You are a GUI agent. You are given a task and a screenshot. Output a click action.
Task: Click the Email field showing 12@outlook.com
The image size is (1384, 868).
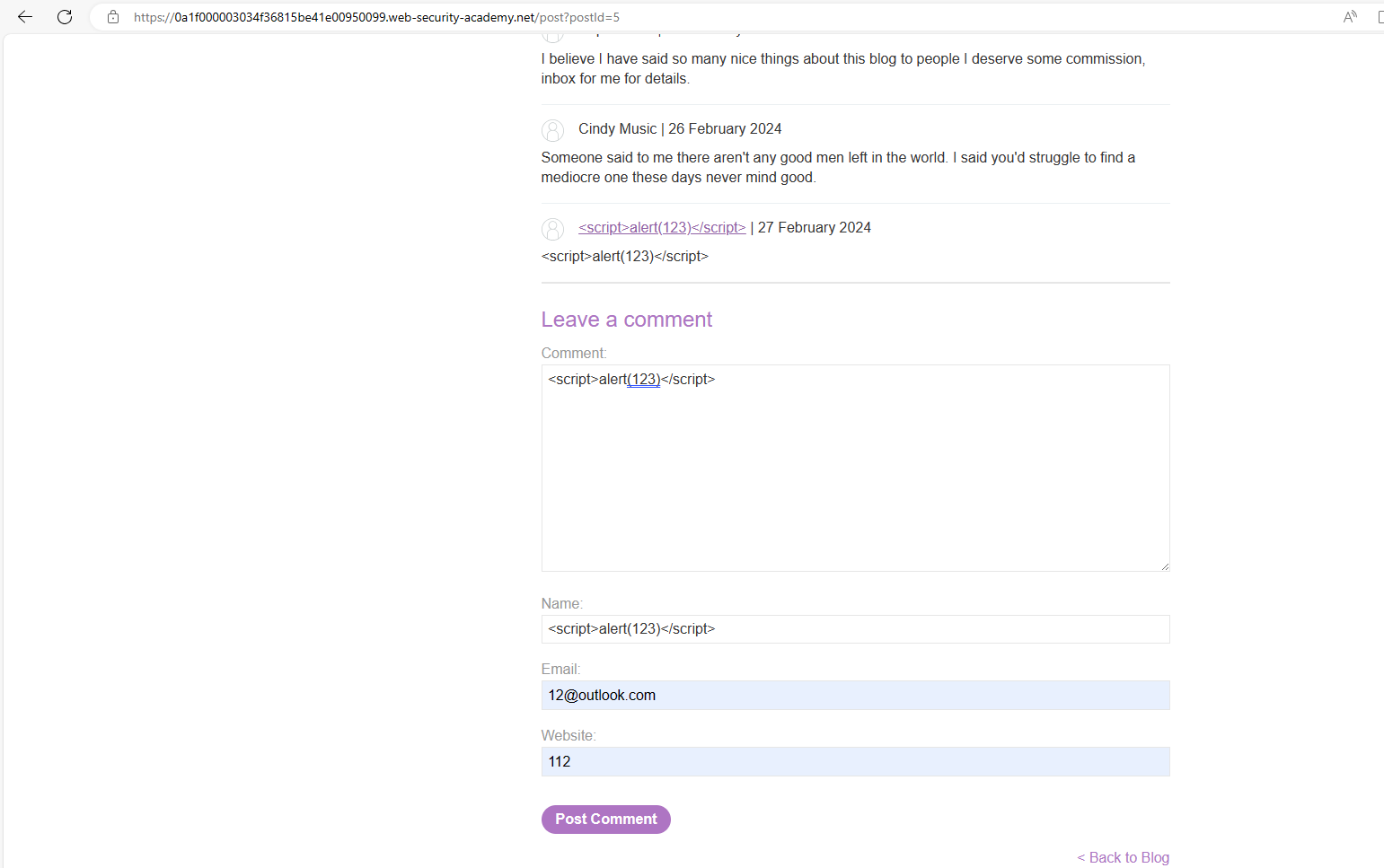pos(853,695)
